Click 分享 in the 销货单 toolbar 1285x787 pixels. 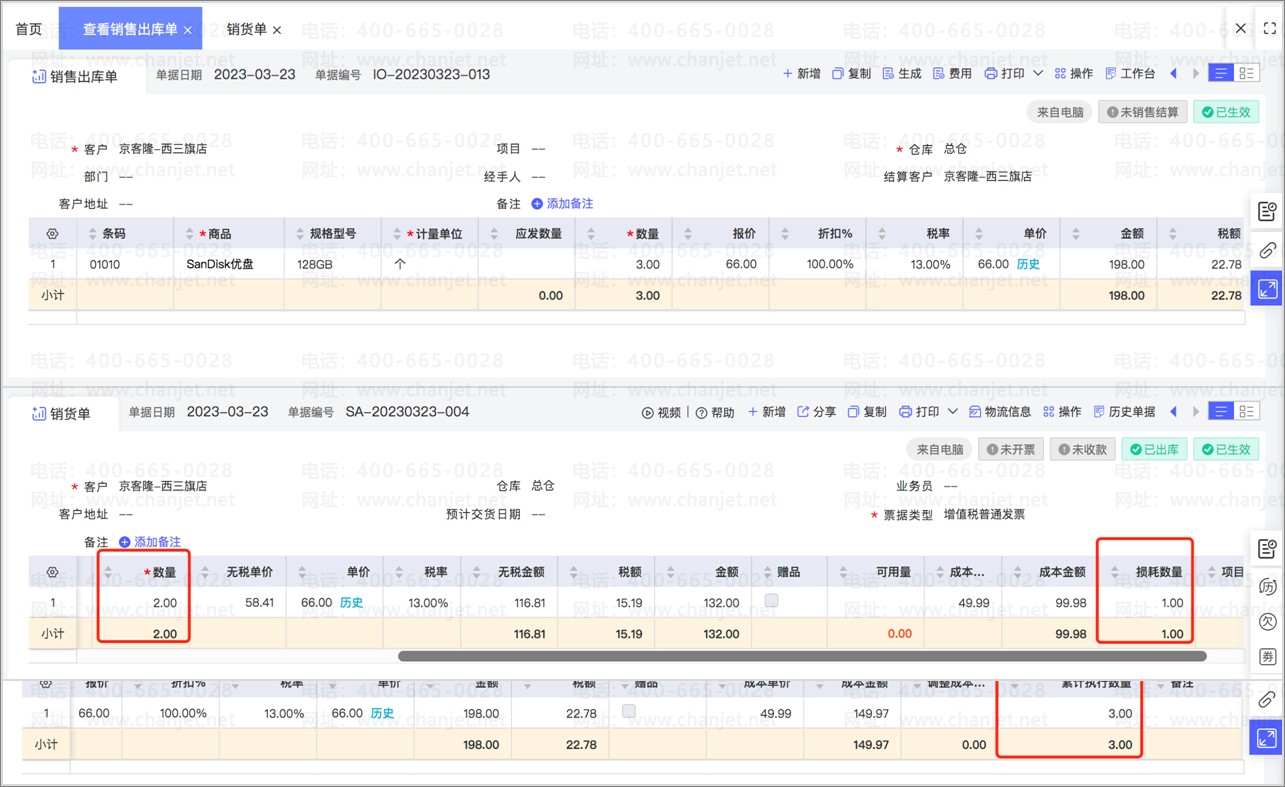[817, 412]
